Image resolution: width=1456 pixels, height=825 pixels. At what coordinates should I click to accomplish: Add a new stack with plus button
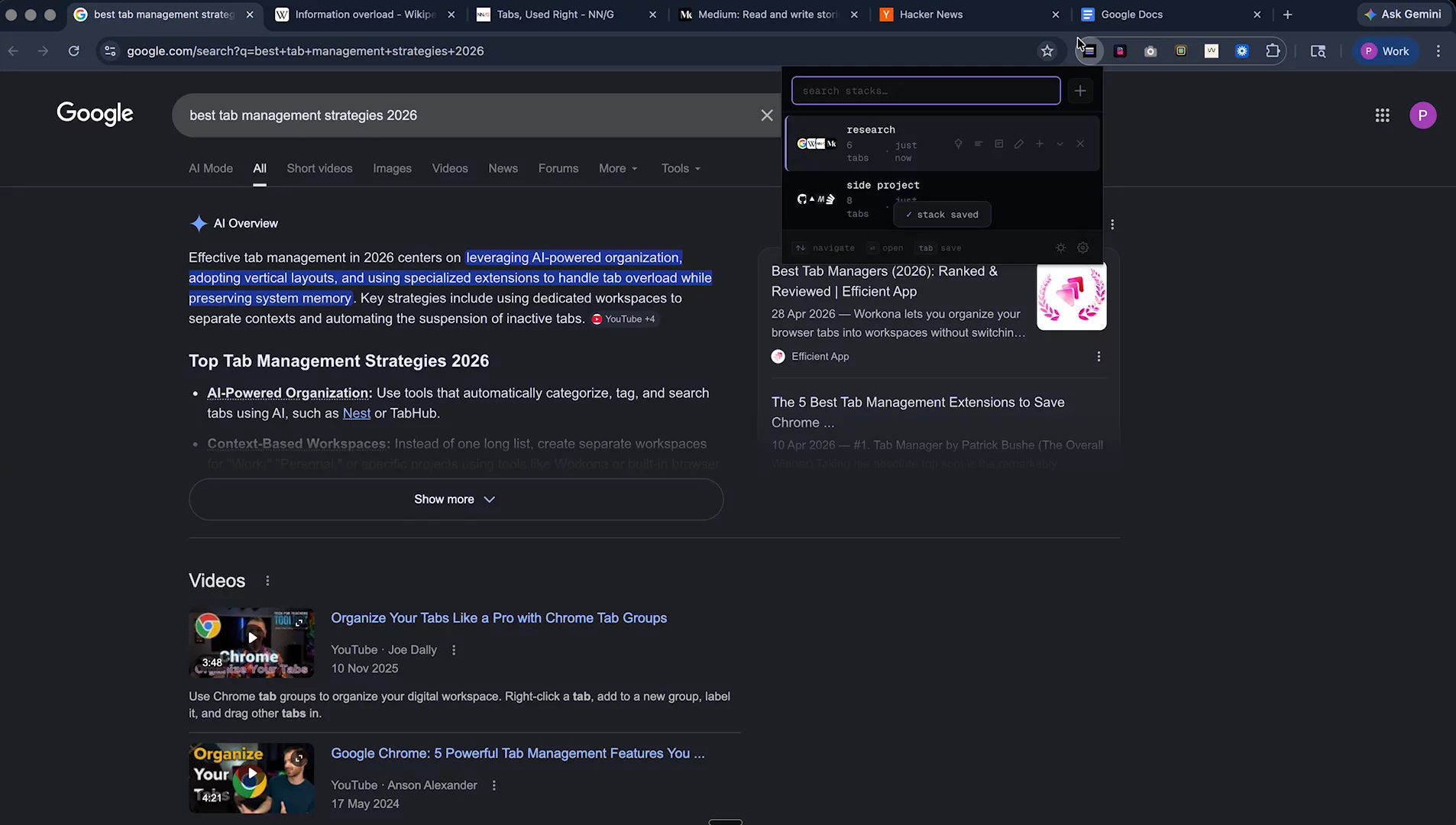[x=1080, y=91]
